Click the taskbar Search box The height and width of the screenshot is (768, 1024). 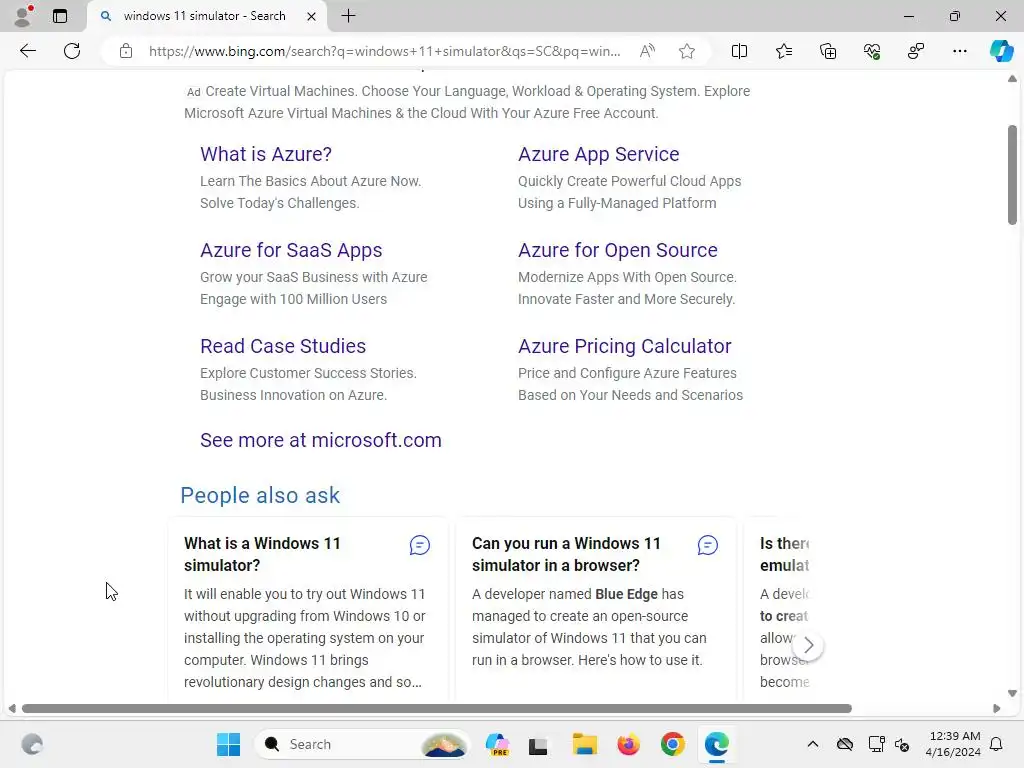click(x=362, y=744)
